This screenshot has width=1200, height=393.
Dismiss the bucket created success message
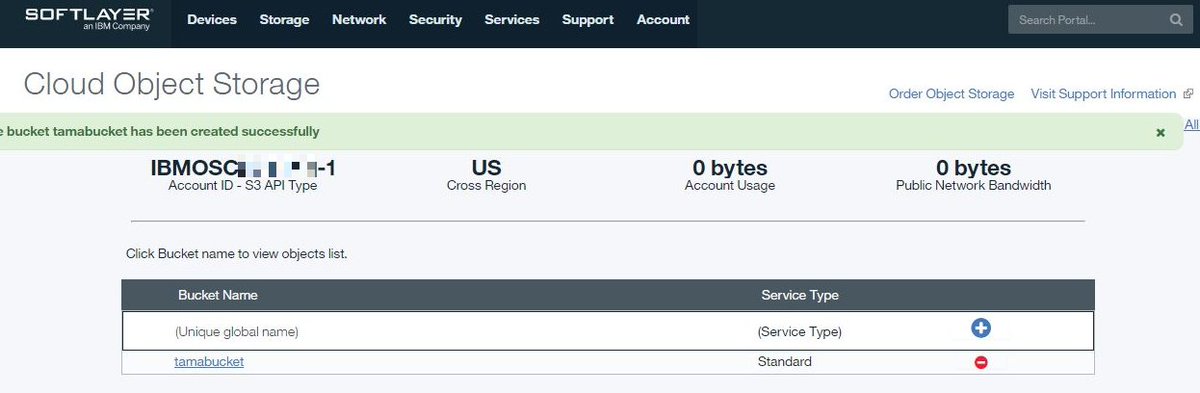1161,132
